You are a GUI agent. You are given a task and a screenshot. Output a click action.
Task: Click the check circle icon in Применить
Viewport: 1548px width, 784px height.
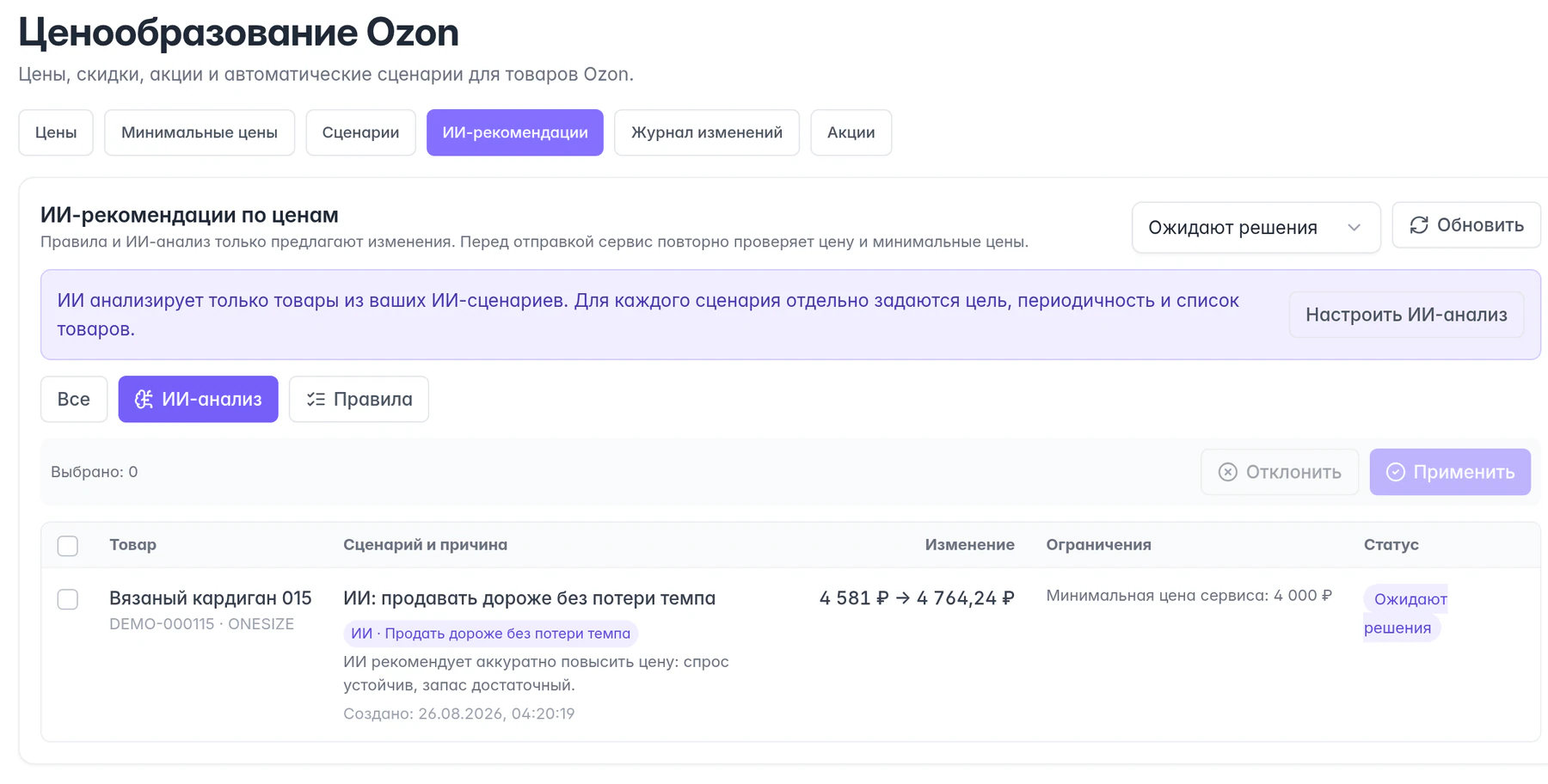pyautogui.click(x=1396, y=472)
